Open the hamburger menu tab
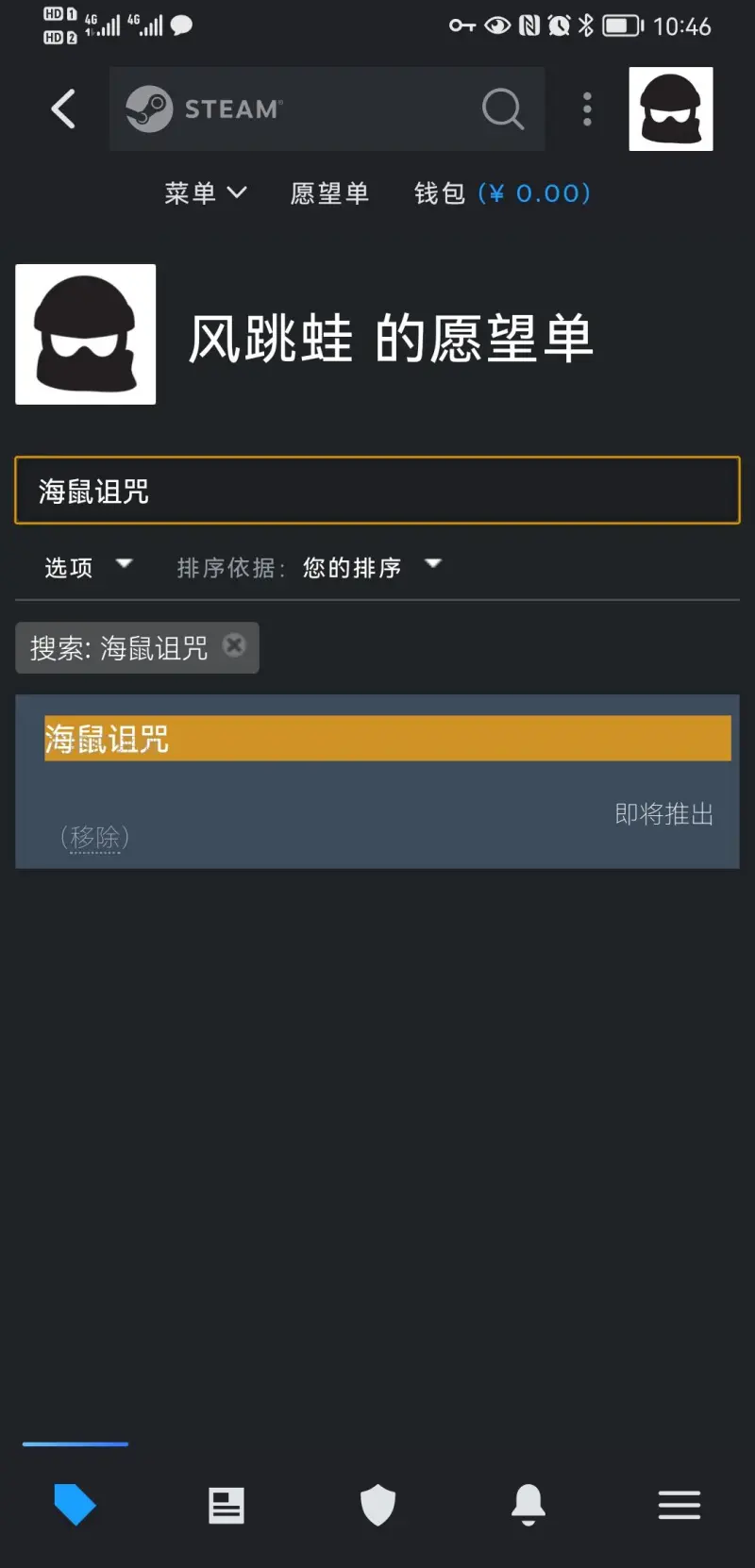 (x=679, y=1505)
